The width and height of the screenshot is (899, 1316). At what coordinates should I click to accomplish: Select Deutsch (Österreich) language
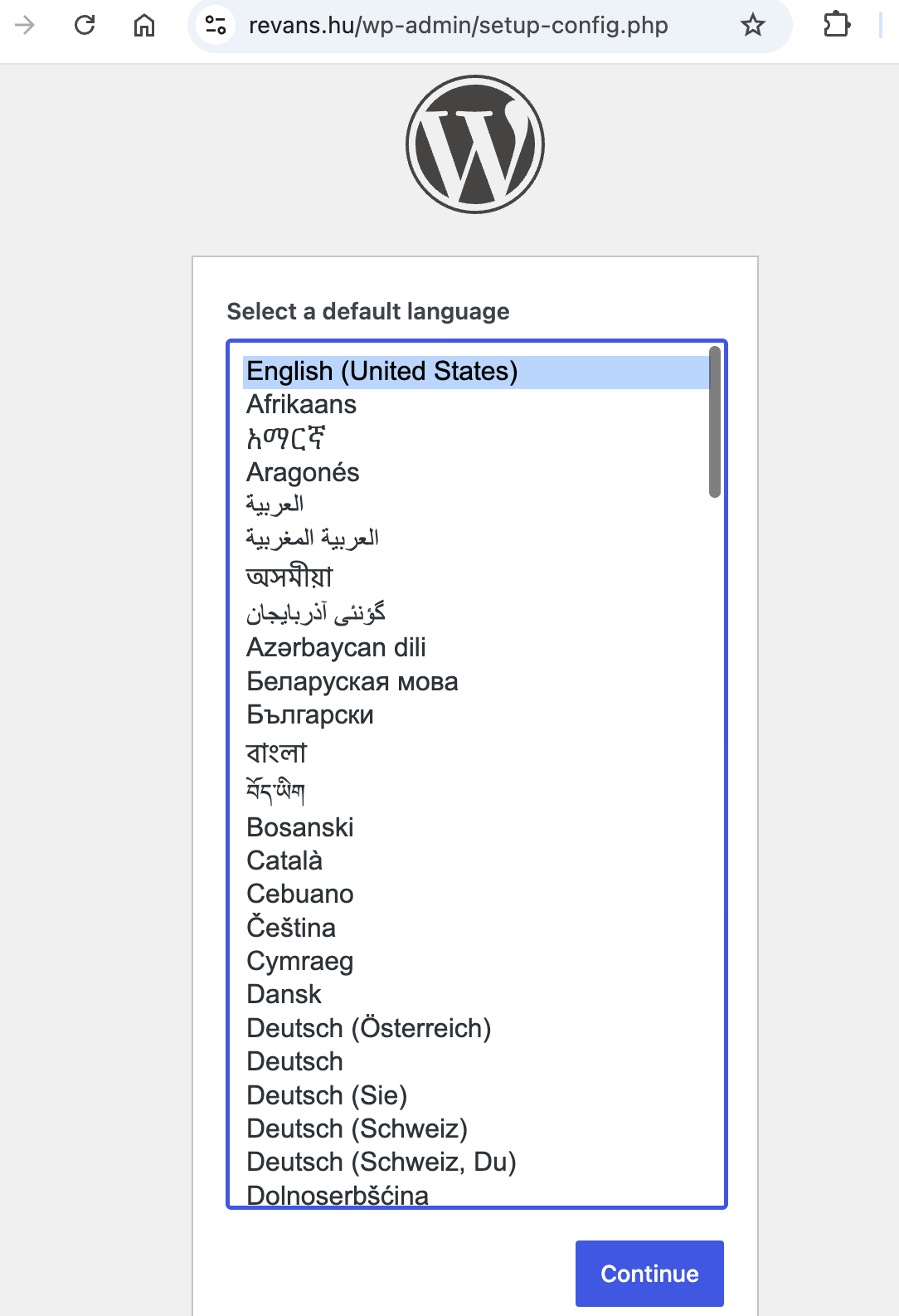pyautogui.click(x=476, y=1028)
